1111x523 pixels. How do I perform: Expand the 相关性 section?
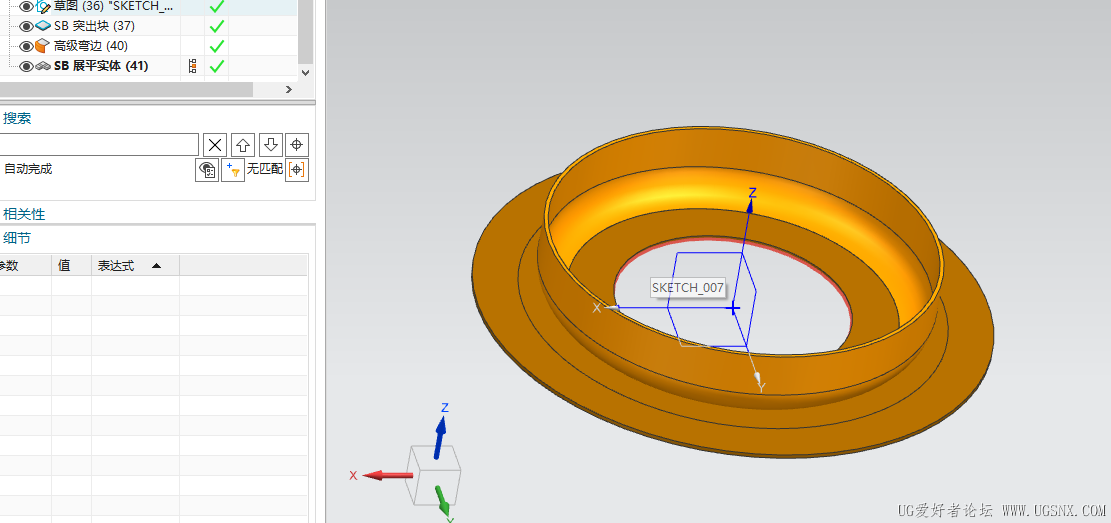24,214
